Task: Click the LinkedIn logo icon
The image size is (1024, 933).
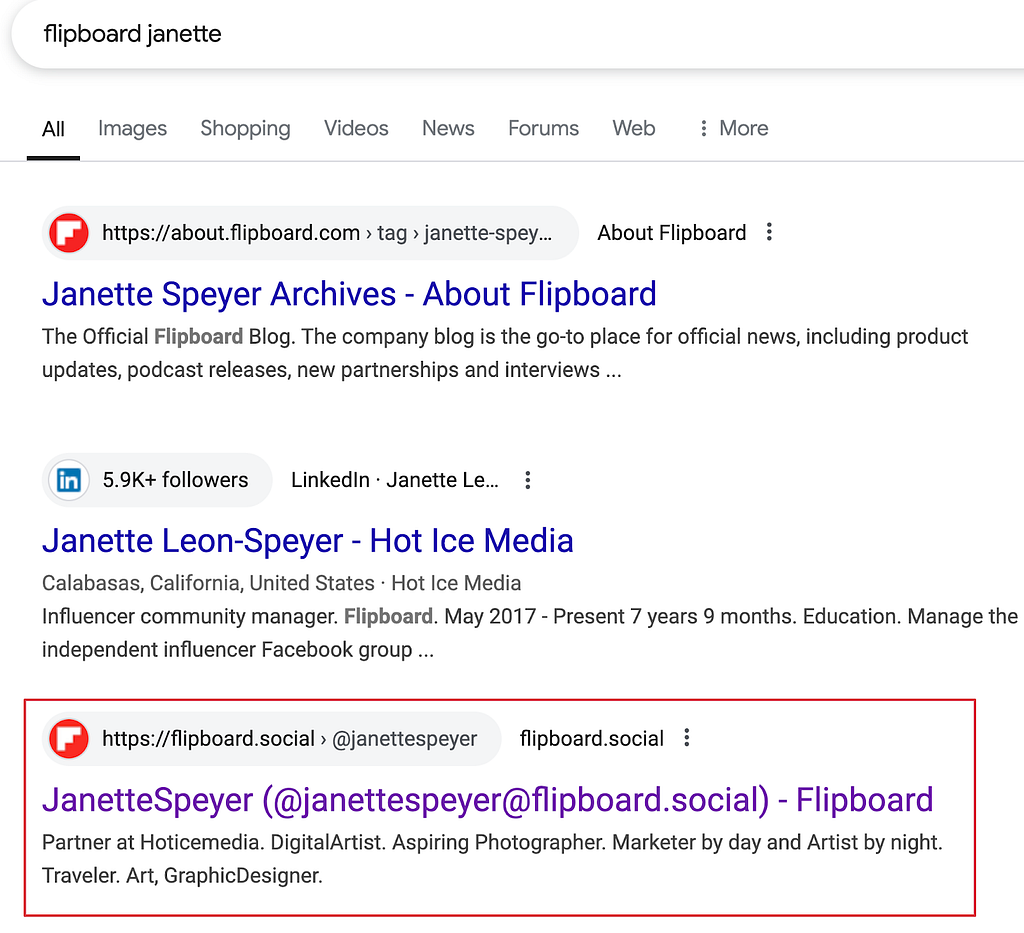Action: coord(69,480)
